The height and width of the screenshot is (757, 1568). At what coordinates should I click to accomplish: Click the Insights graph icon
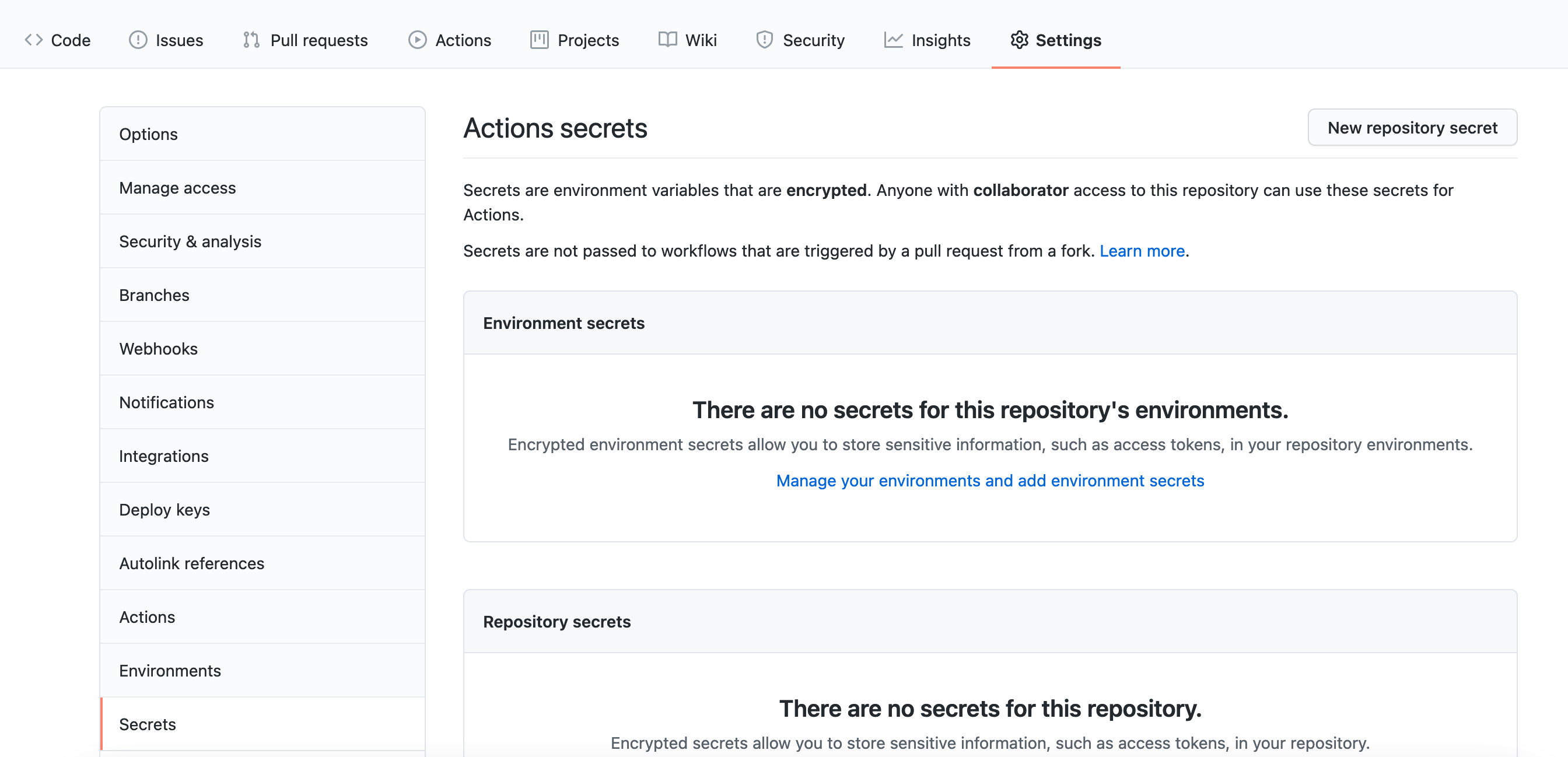(x=892, y=40)
